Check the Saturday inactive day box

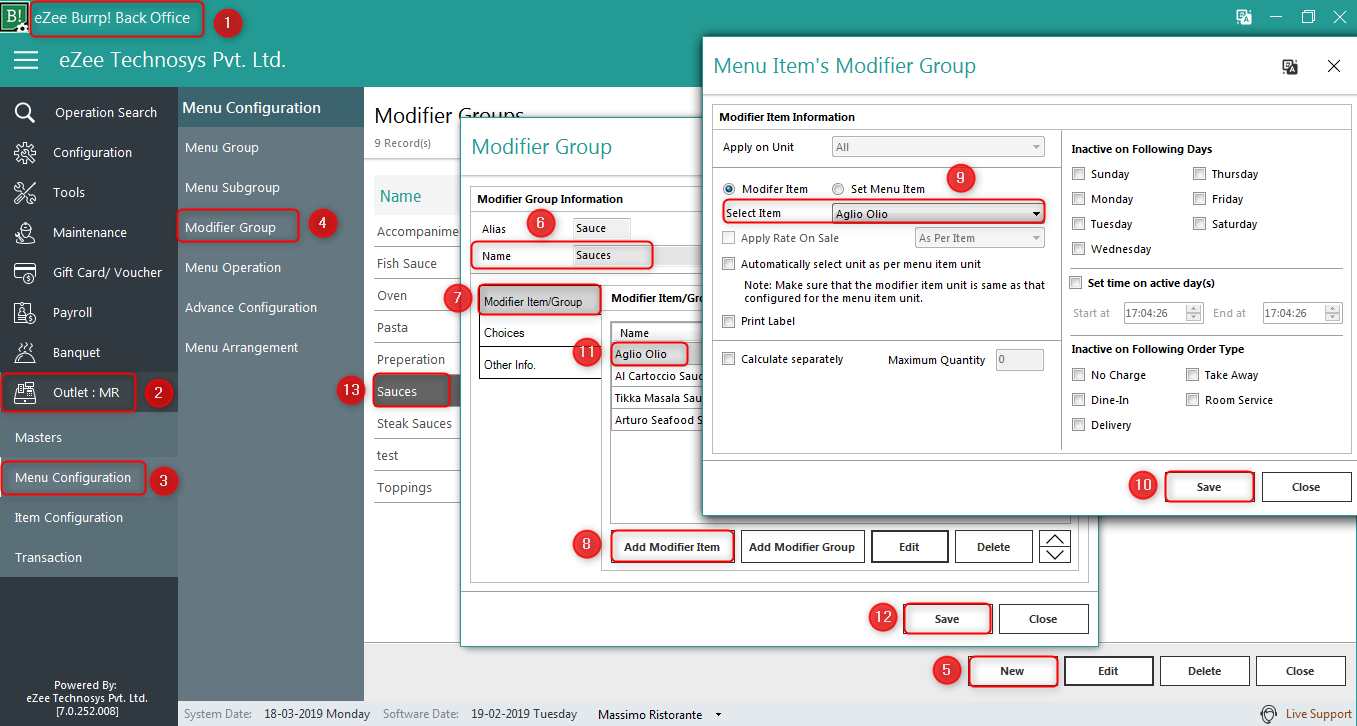tap(1199, 224)
